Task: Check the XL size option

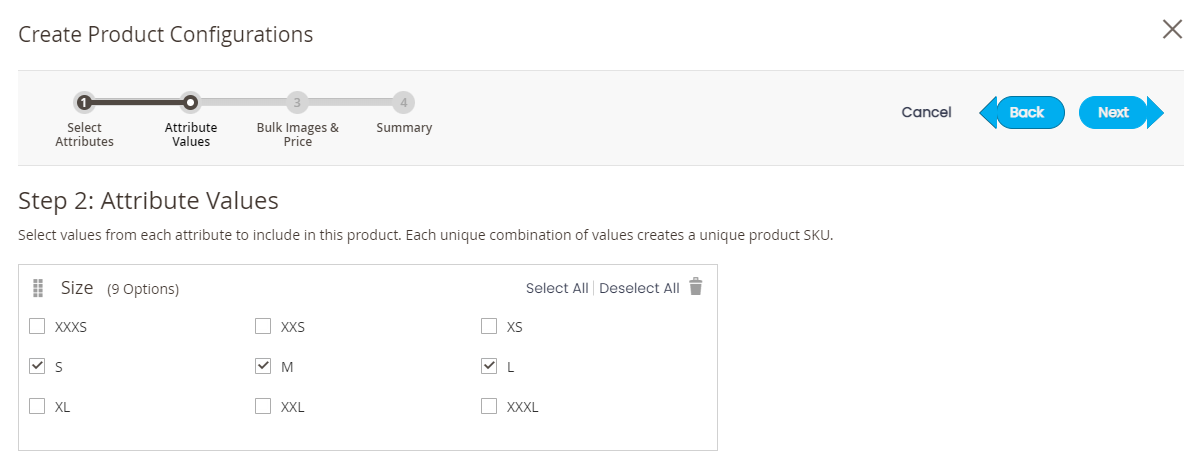Action: 37,406
